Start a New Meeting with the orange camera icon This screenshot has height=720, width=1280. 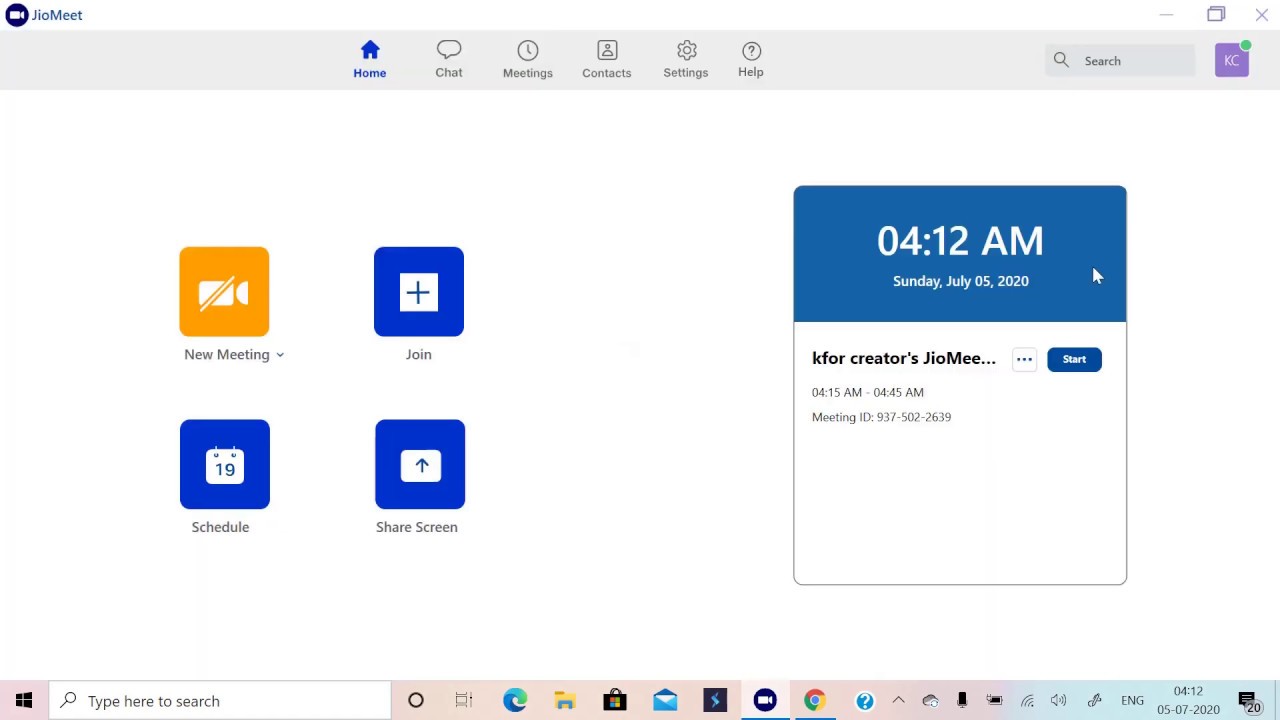click(x=224, y=291)
